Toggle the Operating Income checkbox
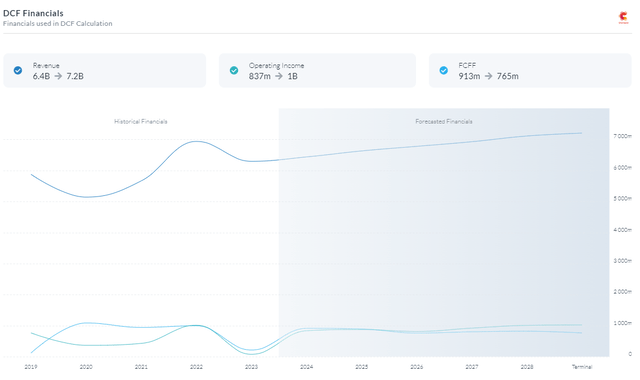640x380 pixels. (234, 71)
